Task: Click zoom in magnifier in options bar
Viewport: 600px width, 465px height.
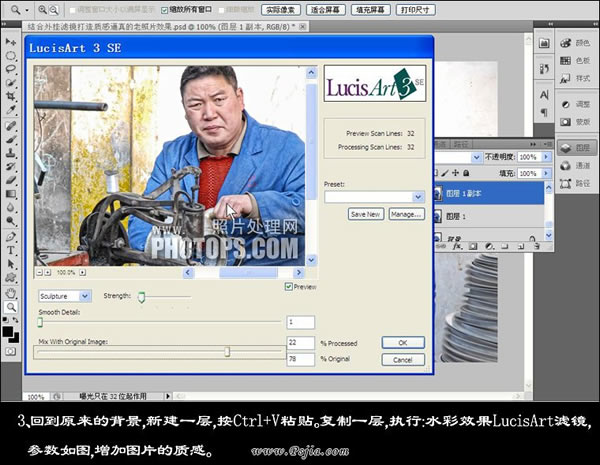Action: [42, 10]
